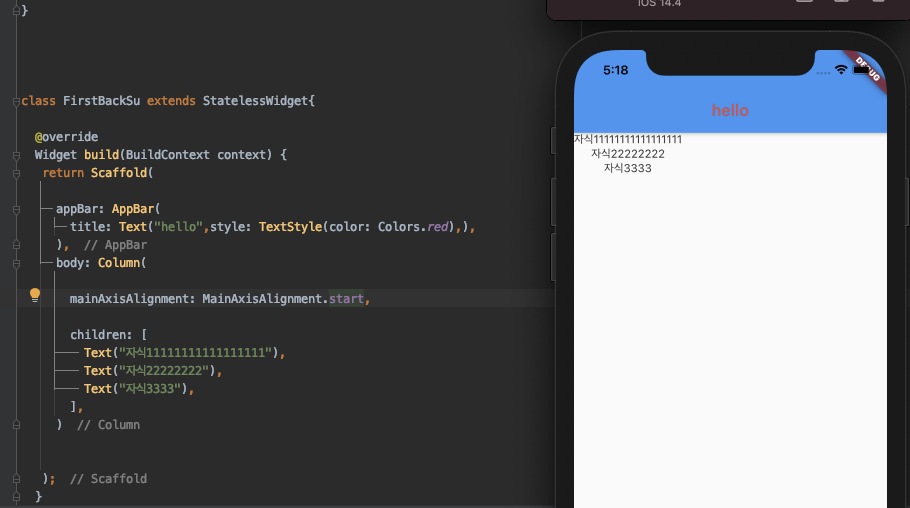Click the fold-end marker beside // Column
910x508 pixels.
click(16, 426)
